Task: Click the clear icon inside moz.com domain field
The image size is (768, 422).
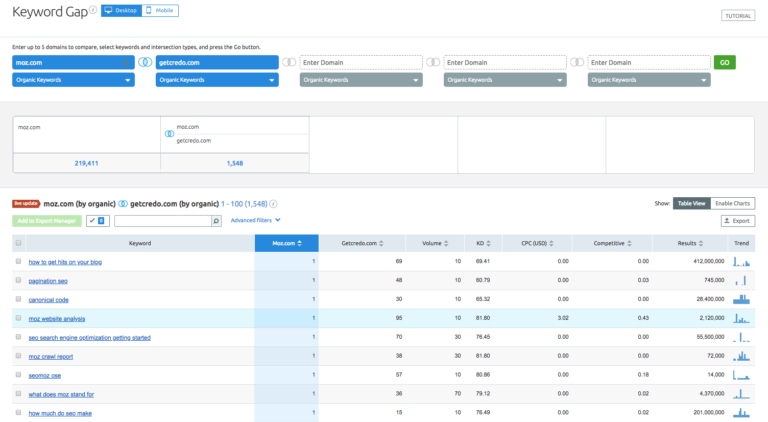Action: (x=126, y=63)
